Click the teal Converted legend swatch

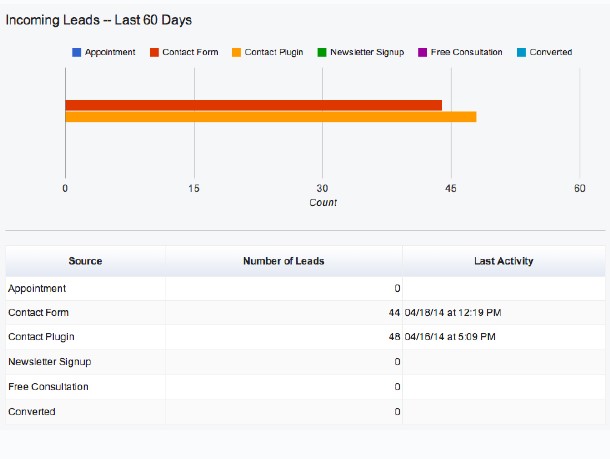521,52
